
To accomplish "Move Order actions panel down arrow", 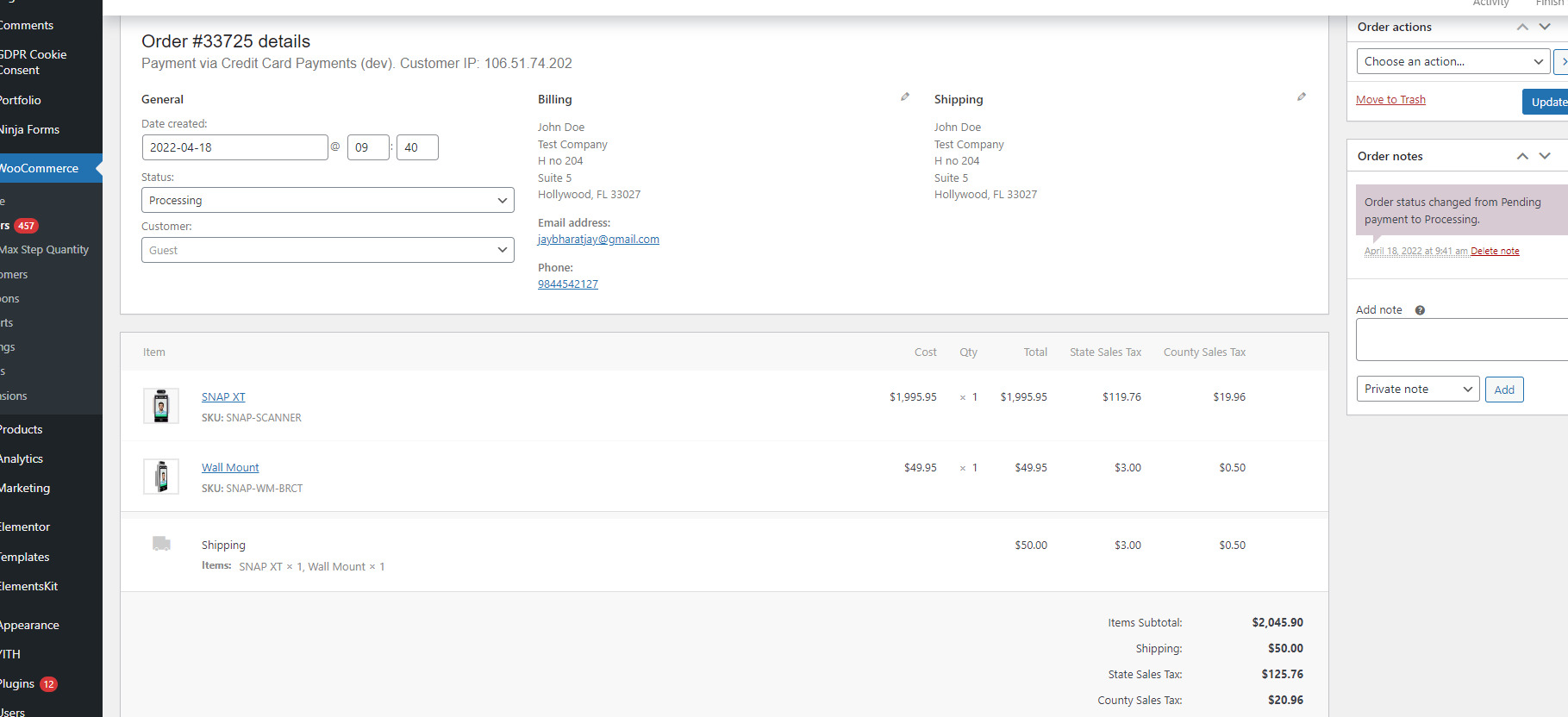I will (x=1545, y=27).
